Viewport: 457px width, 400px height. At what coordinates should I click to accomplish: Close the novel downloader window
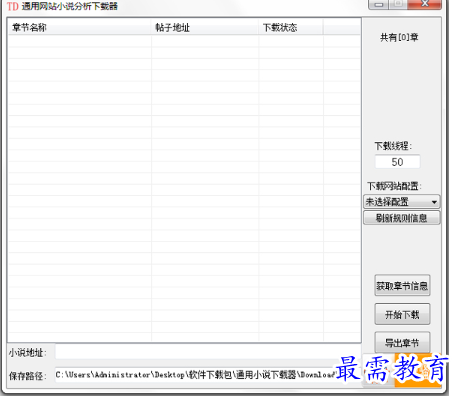[425, 4]
